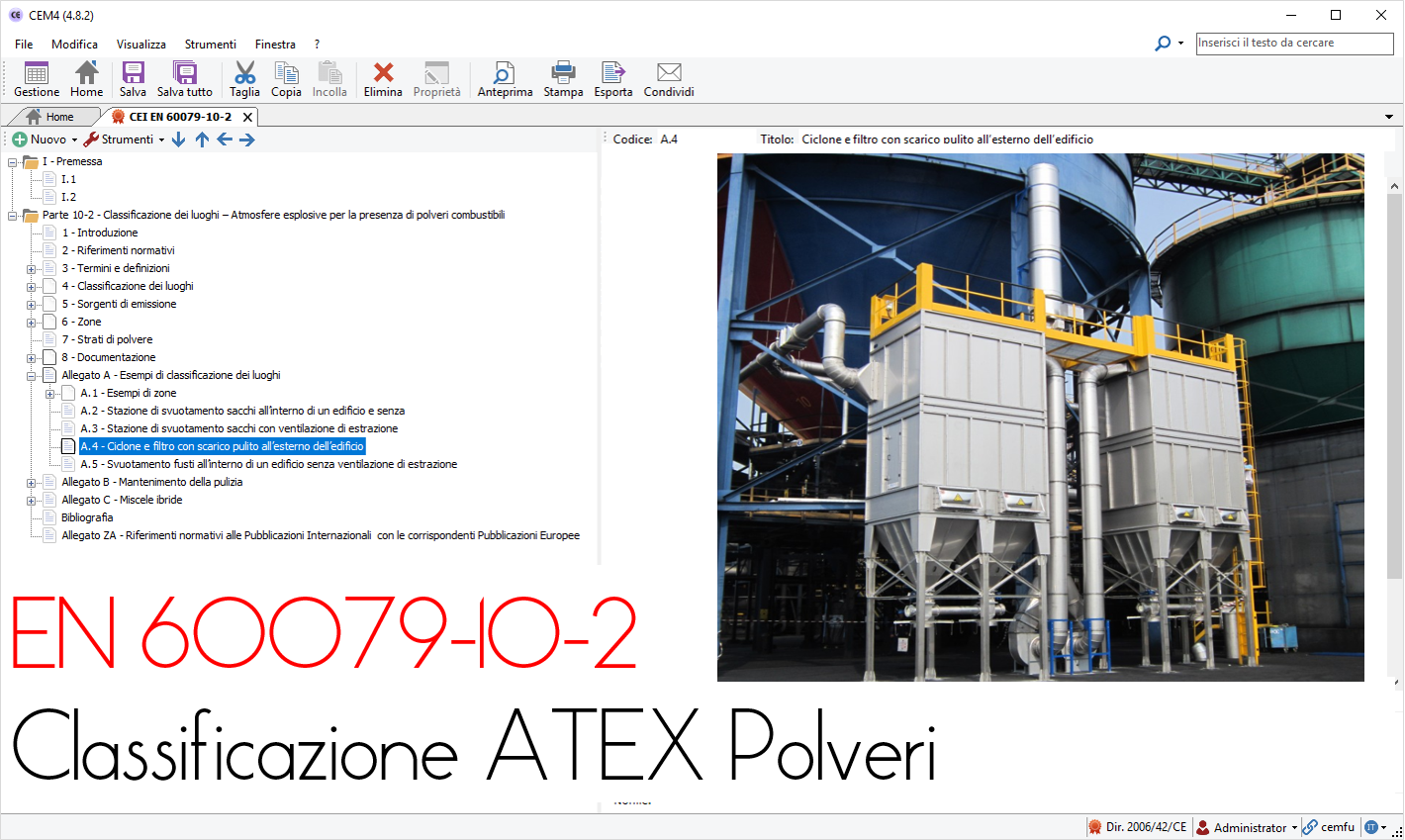Click the Stampa printer icon

click(x=563, y=79)
